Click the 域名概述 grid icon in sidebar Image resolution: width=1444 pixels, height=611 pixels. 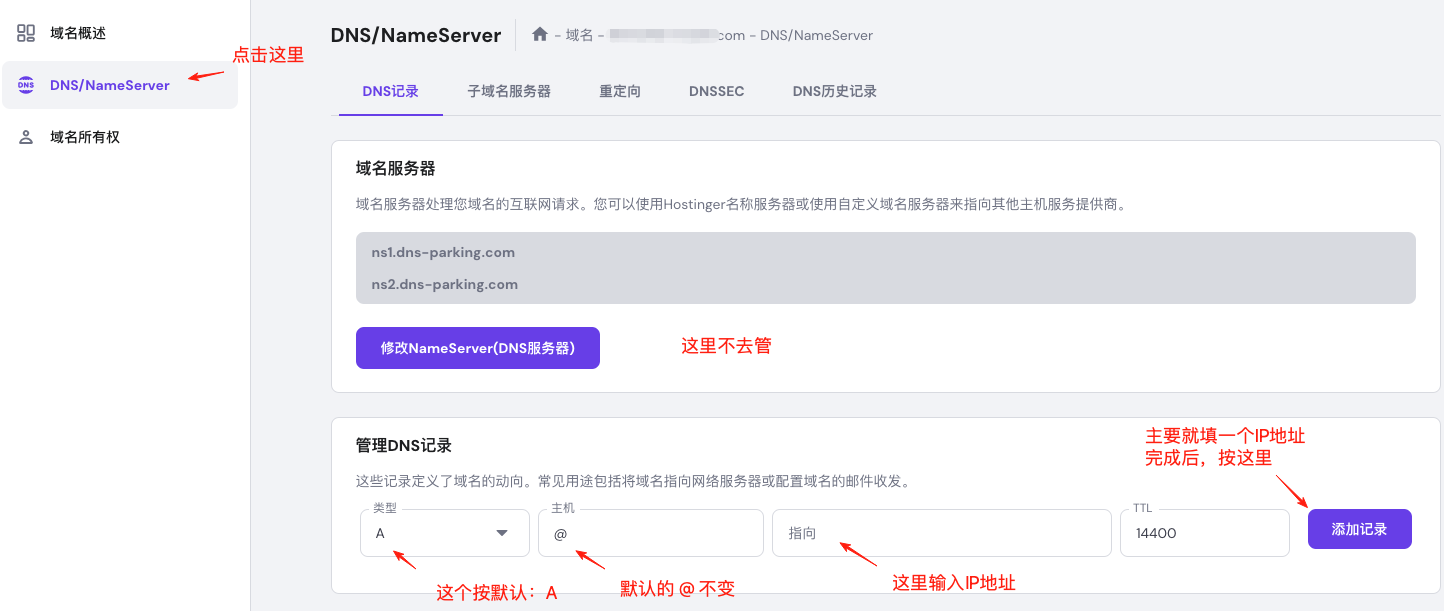pyautogui.click(x=26, y=33)
